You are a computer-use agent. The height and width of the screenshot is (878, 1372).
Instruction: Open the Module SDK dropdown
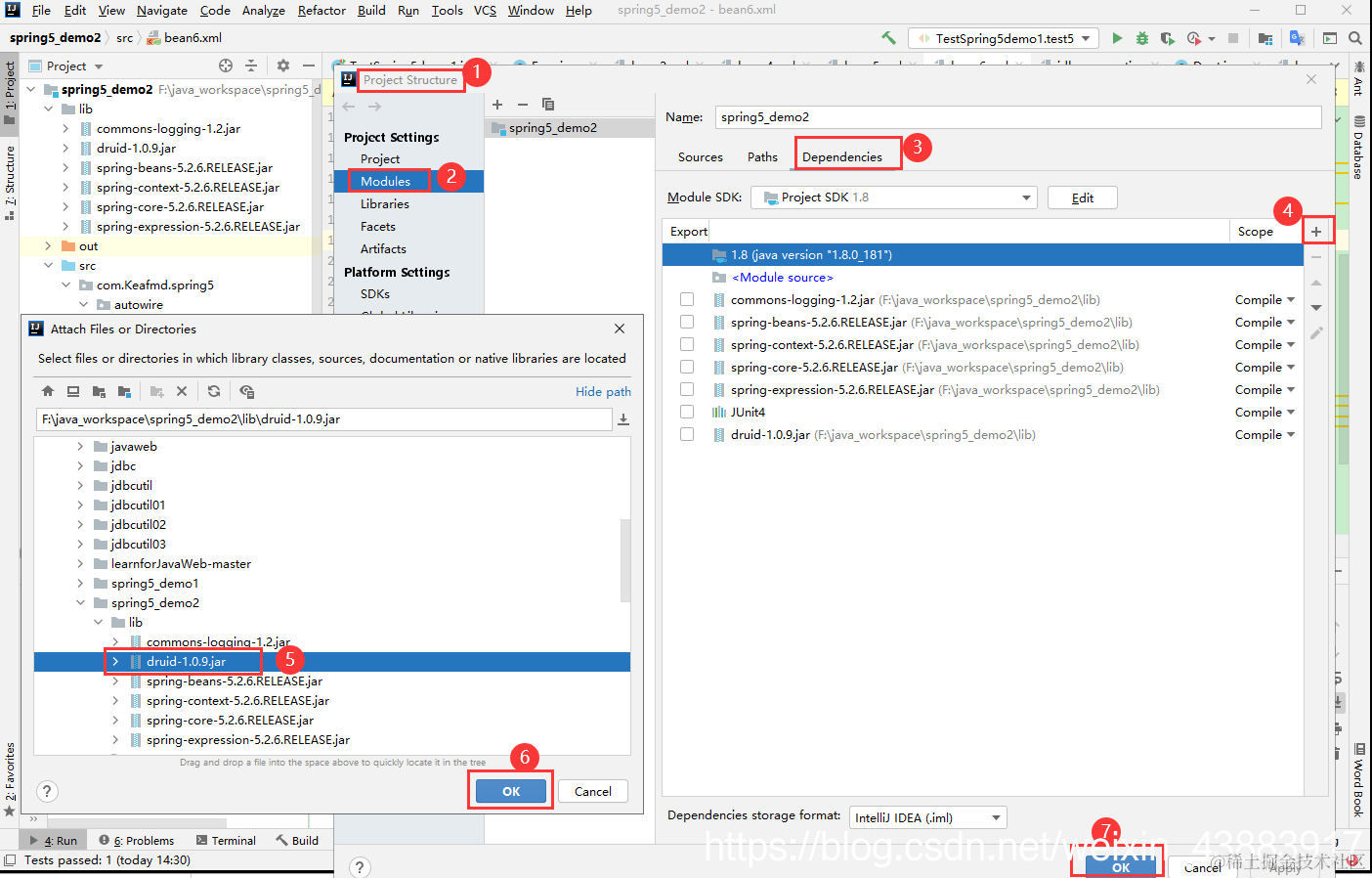tap(893, 198)
